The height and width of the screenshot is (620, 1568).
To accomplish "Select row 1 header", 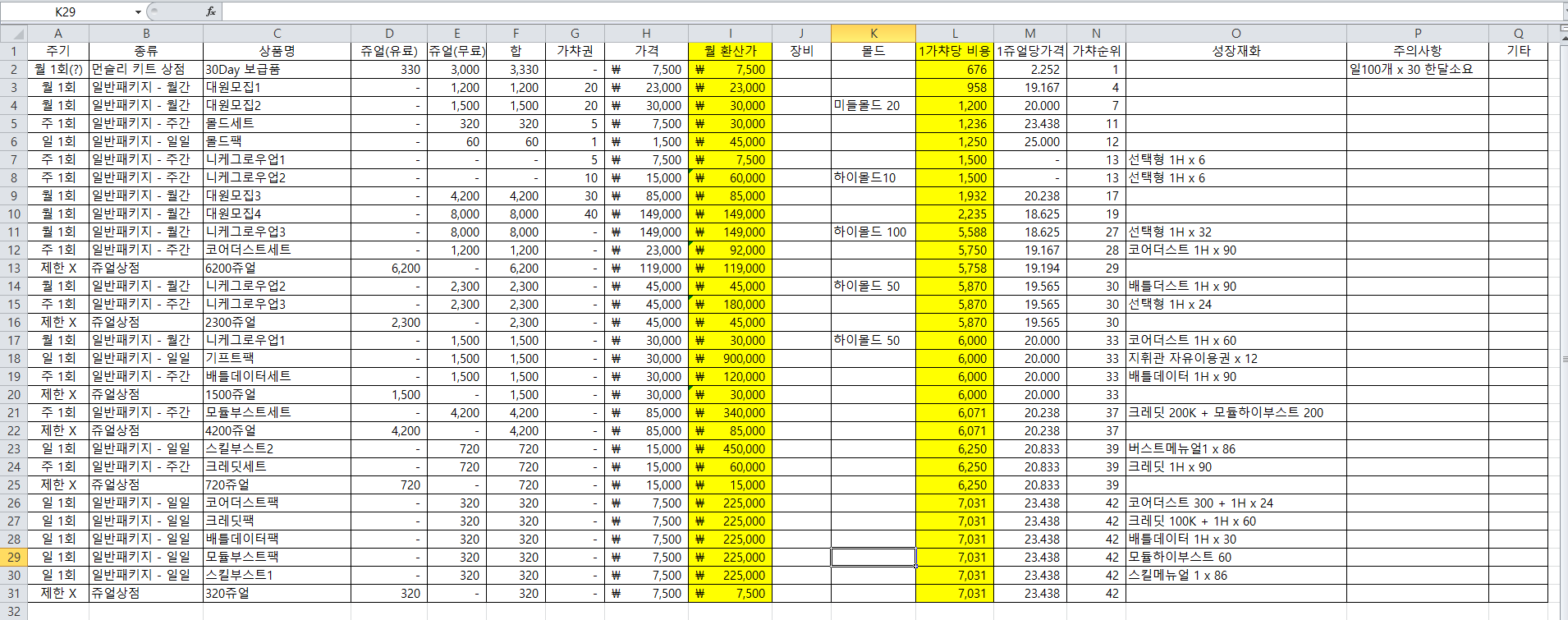I will click(14, 52).
